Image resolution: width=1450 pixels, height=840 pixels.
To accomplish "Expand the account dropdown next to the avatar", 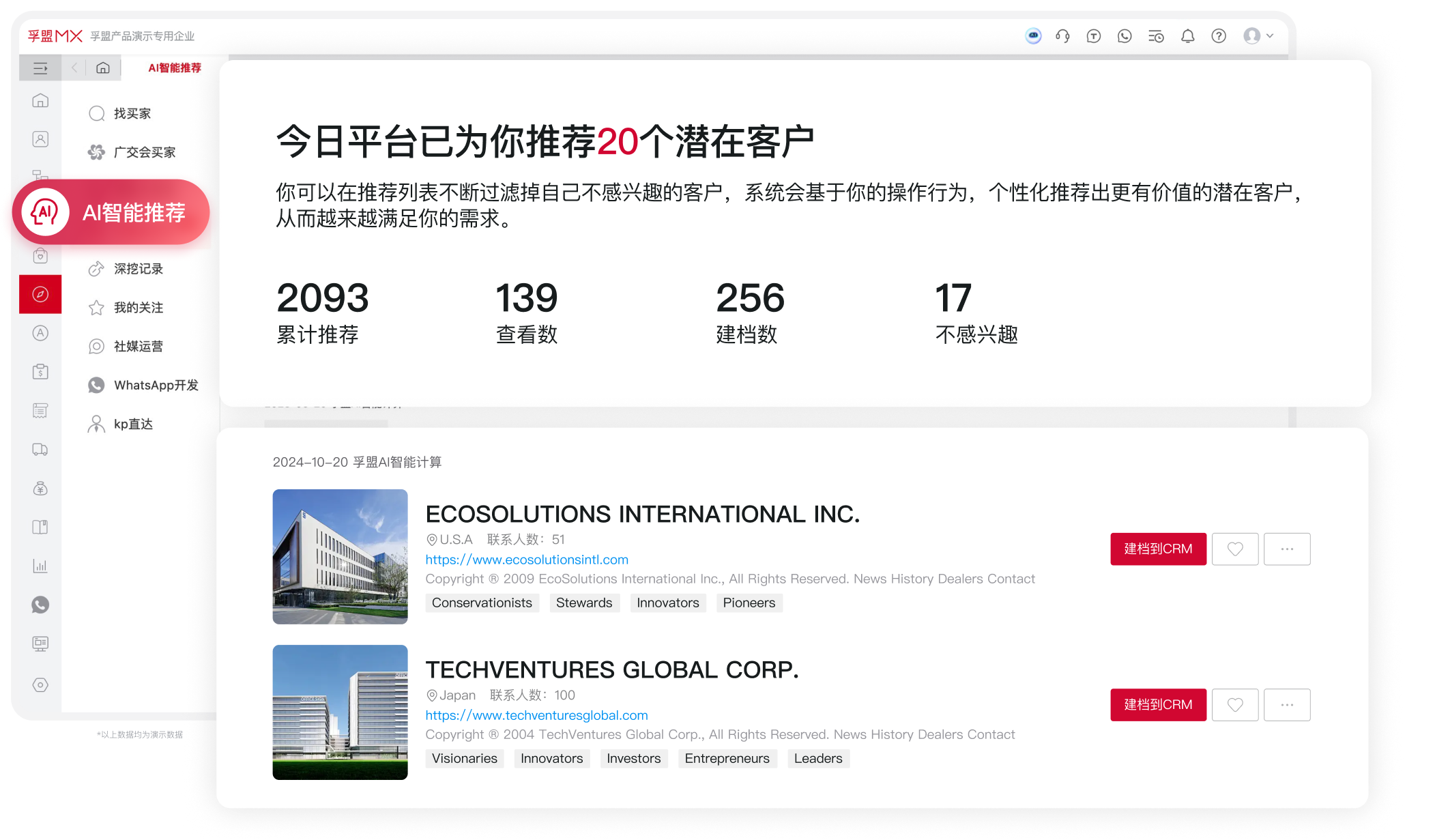I will pos(1269,36).
